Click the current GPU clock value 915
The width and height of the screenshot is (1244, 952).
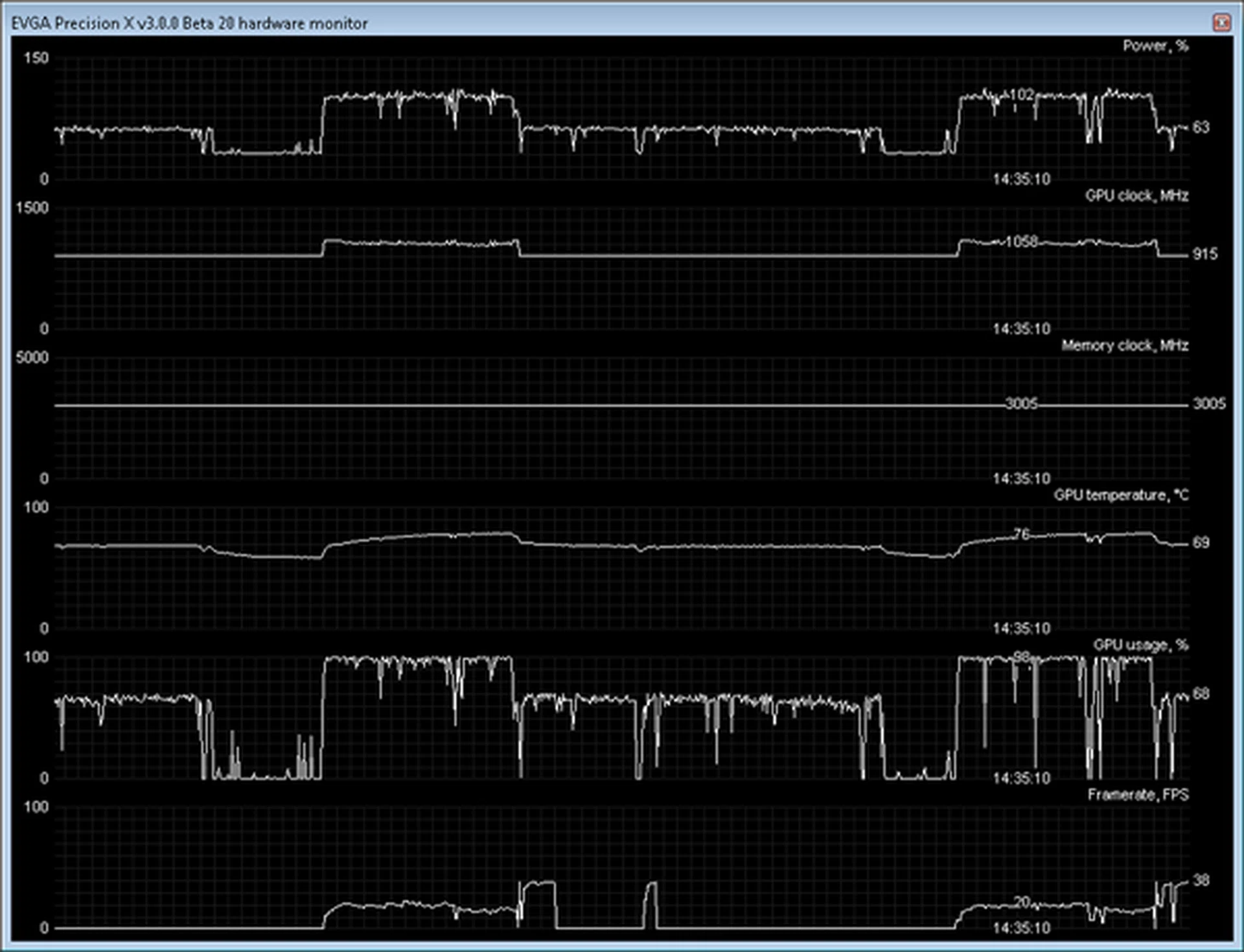coord(1204,254)
